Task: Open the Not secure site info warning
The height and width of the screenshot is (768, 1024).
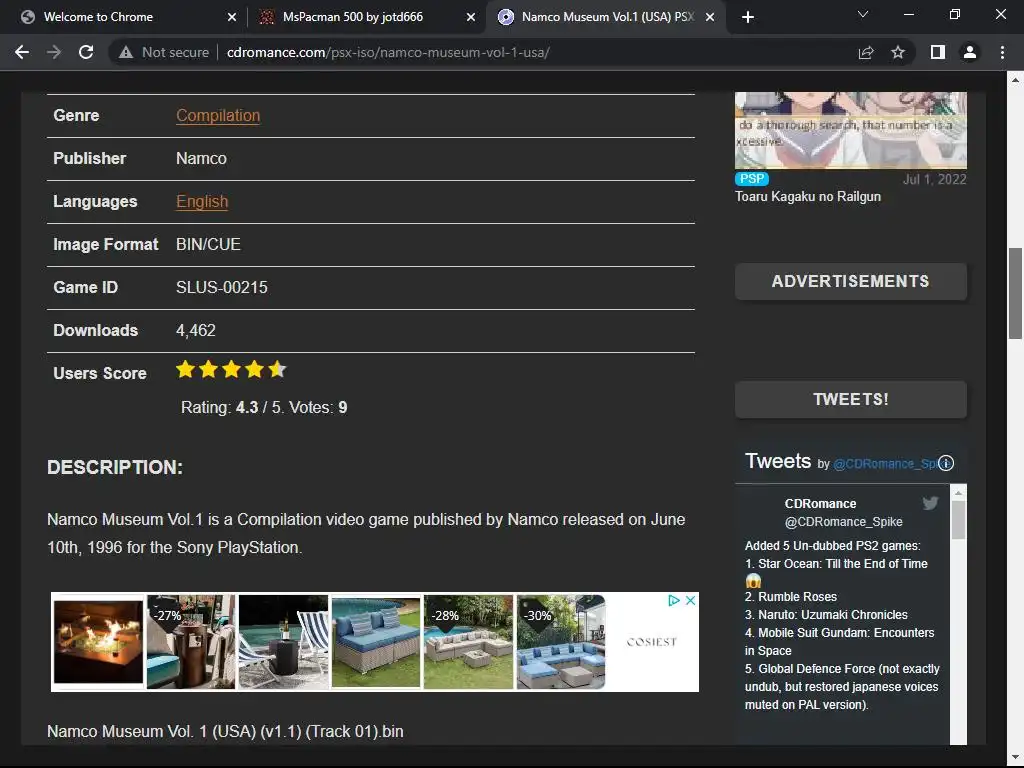Action: coord(164,52)
